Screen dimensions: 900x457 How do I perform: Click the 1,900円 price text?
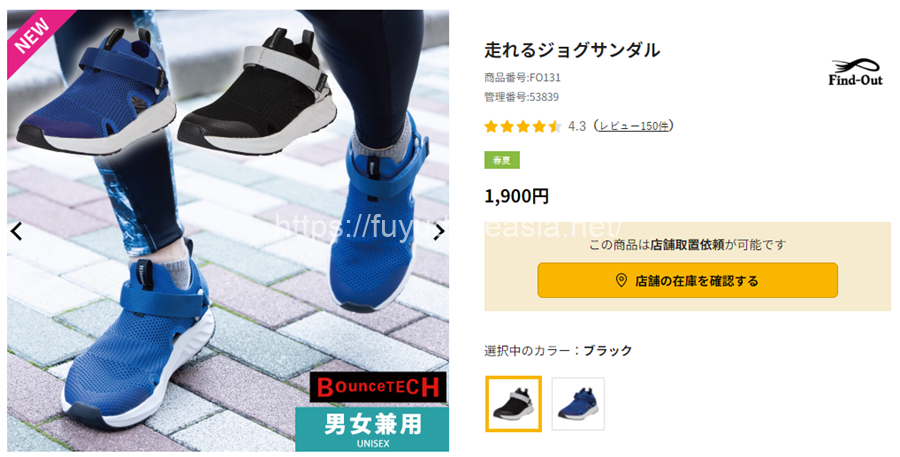pyautogui.click(x=517, y=196)
